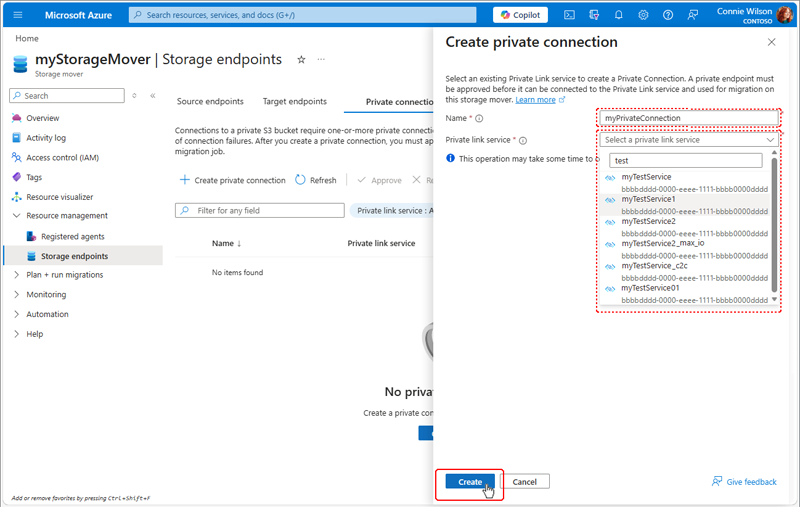Open the help question mark icon

click(x=668, y=15)
